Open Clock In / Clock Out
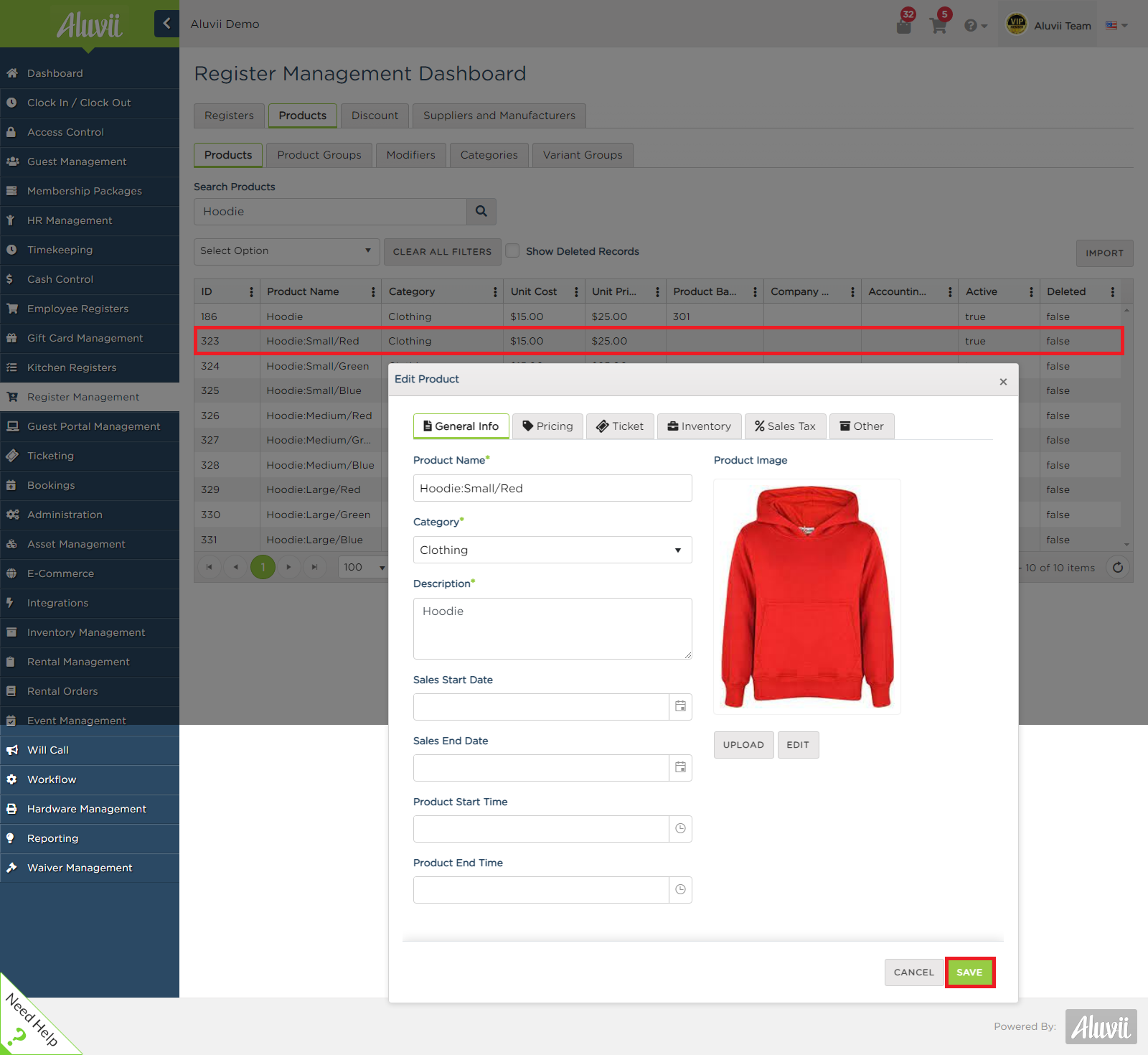Screen dimensions: 1148x1055 (x=90, y=103)
